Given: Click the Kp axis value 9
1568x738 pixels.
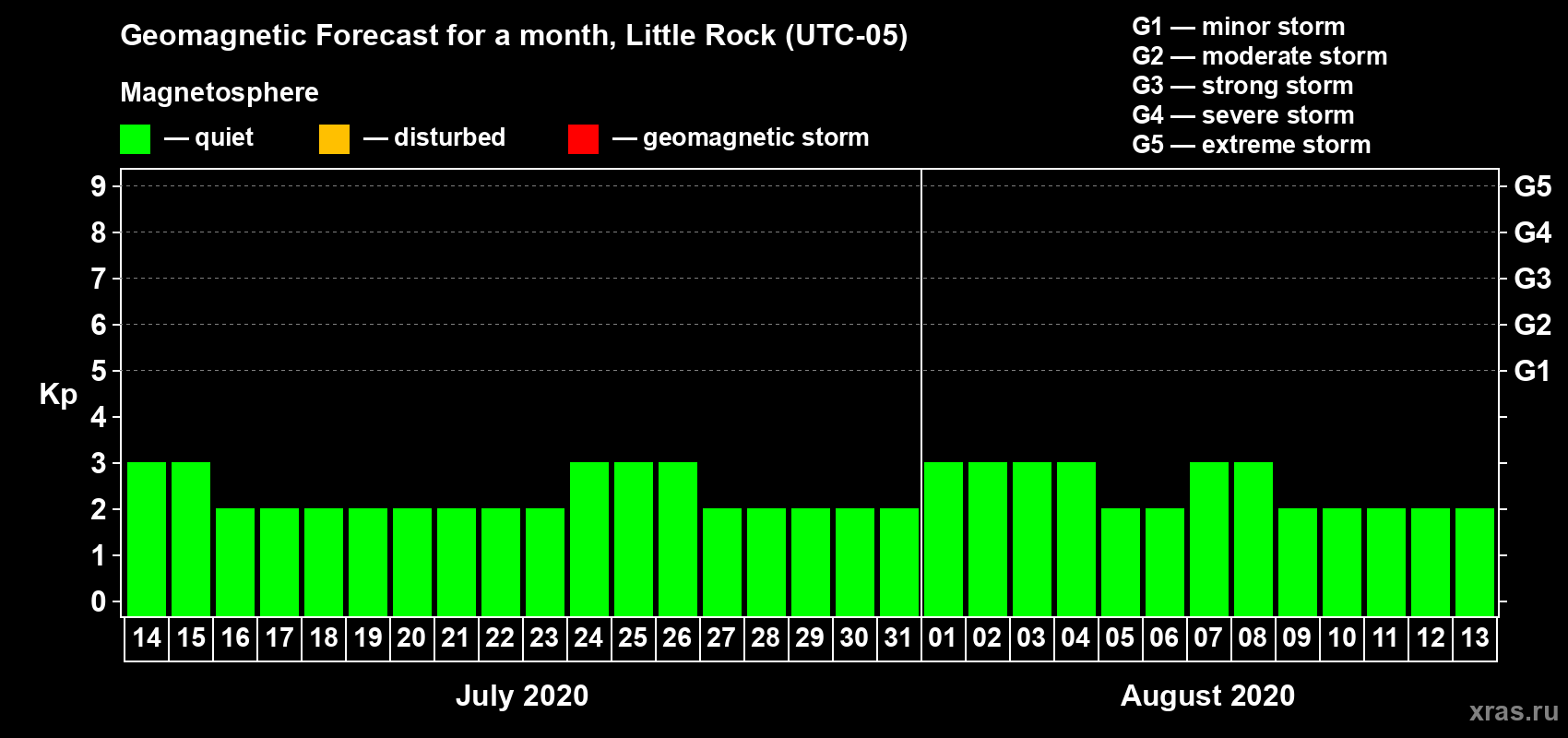Looking at the screenshot, I should [99, 186].
